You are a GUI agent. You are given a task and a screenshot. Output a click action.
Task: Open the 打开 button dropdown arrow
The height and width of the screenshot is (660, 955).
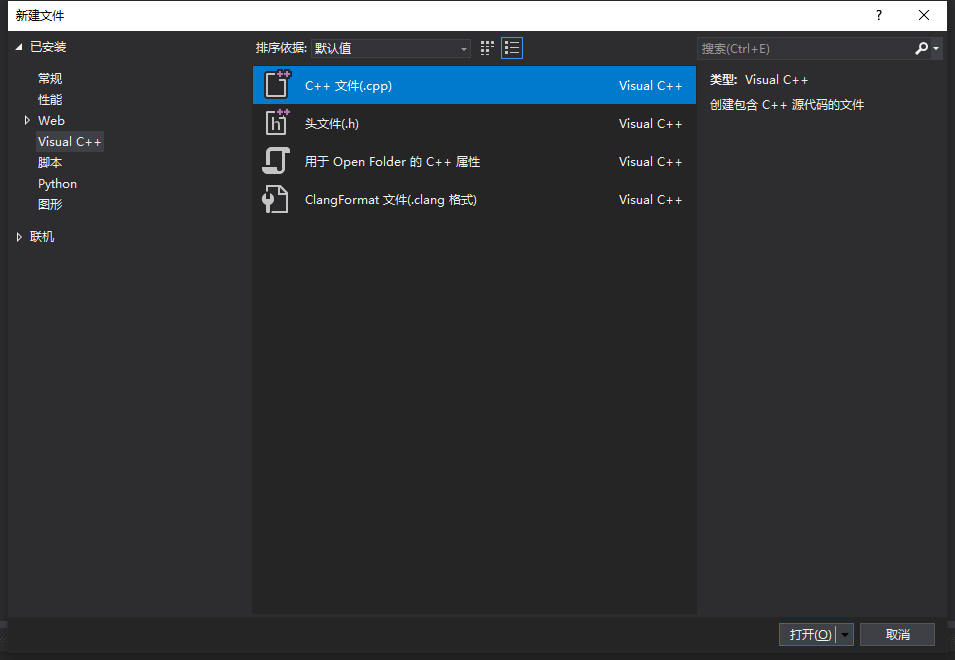coord(845,634)
